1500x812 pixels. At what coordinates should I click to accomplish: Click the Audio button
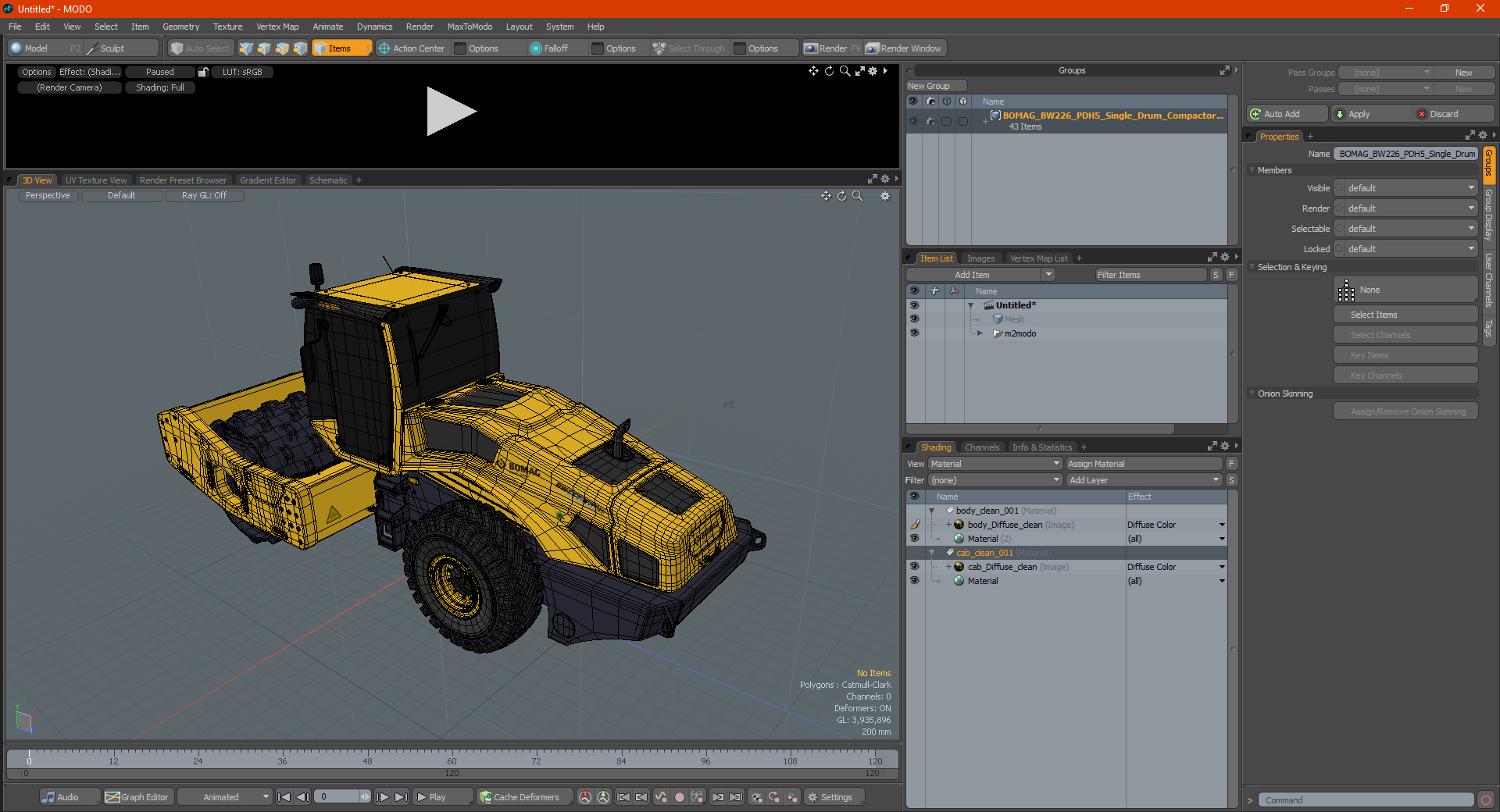click(x=69, y=797)
